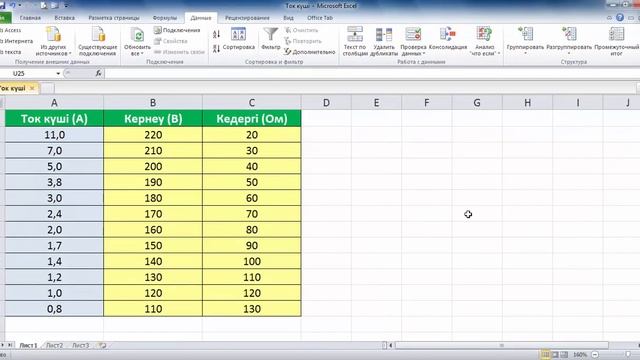Click the 160% zoom level
640x360 pixels.
click(x=580, y=355)
